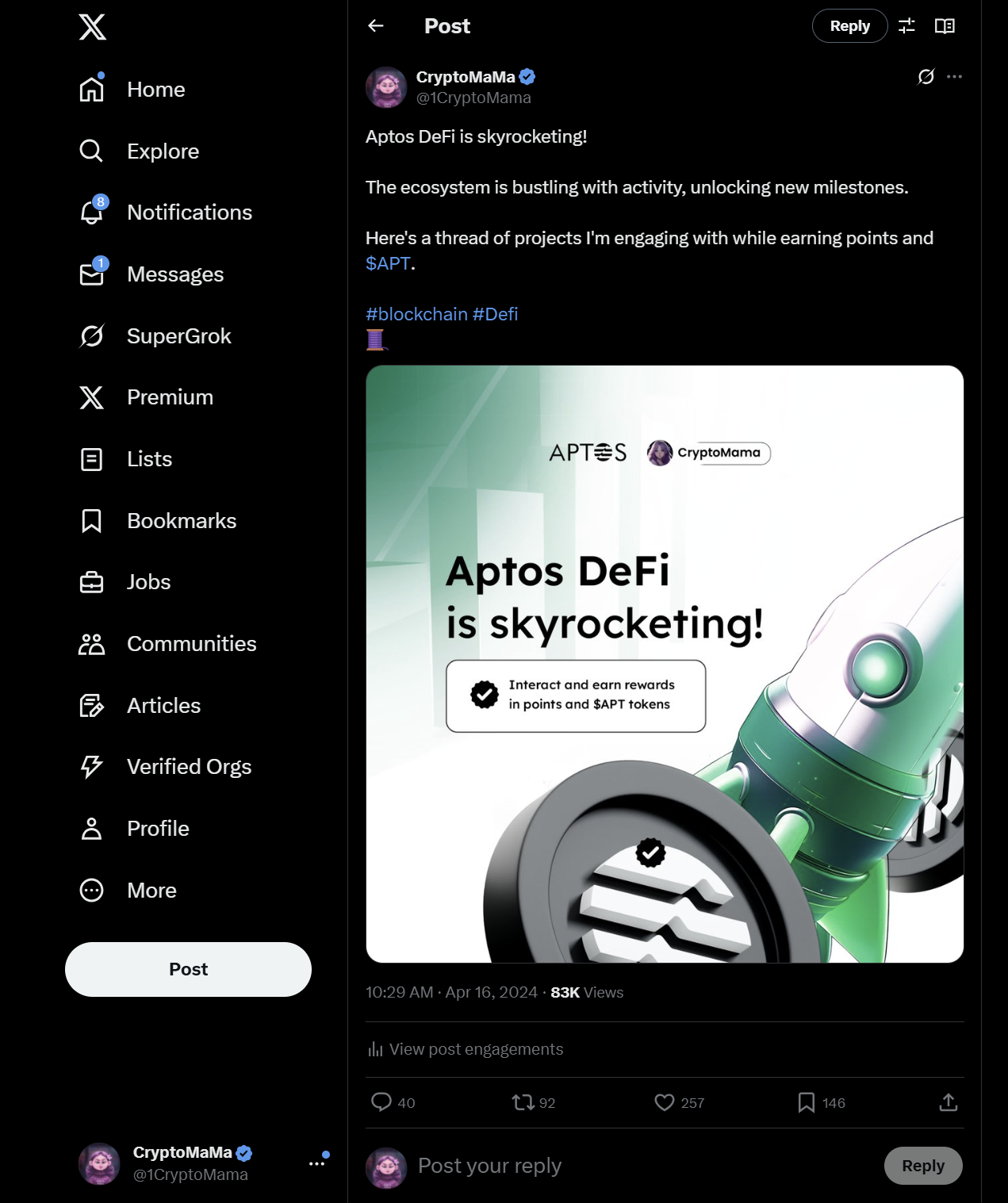Open reply sorting filter icon

(x=906, y=26)
